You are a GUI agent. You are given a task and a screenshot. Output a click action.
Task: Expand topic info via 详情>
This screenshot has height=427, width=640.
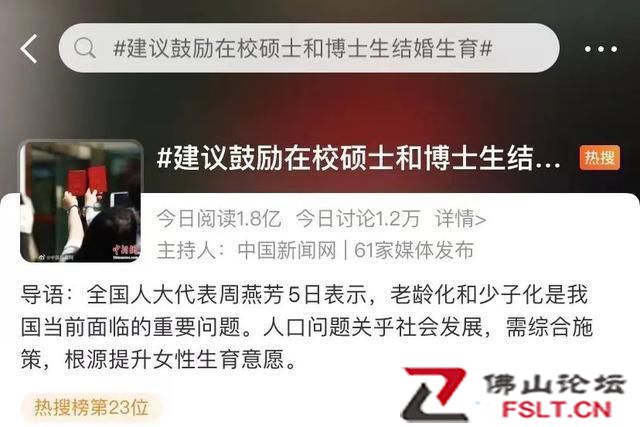(460, 219)
